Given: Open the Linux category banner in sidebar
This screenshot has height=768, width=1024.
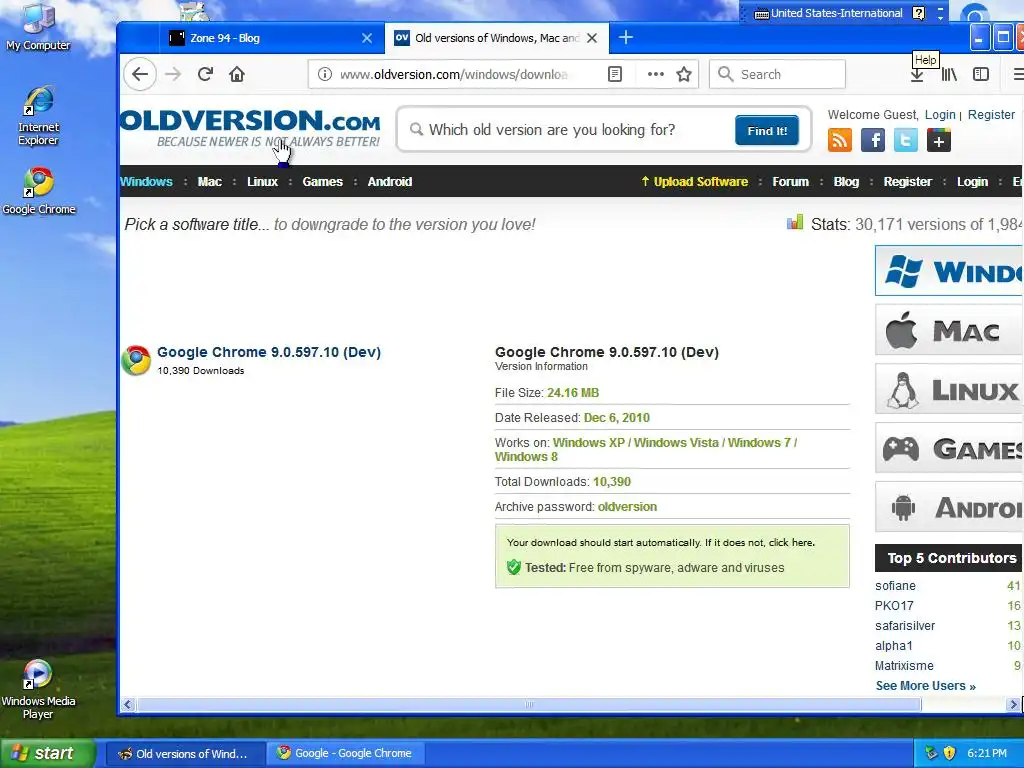Looking at the screenshot, I should 949,389.
